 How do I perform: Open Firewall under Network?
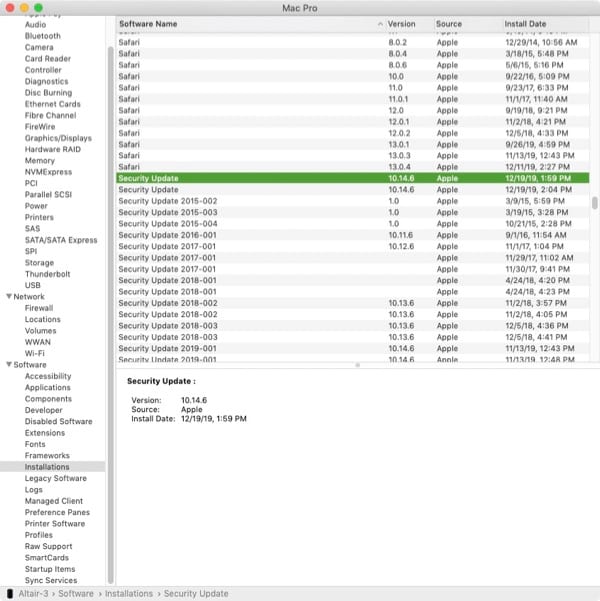point(39,308)
